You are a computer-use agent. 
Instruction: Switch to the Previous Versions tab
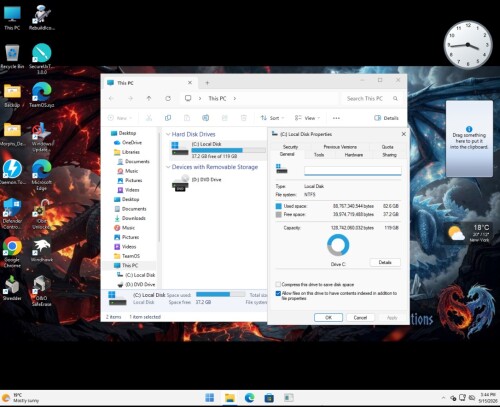pos(340,147)
